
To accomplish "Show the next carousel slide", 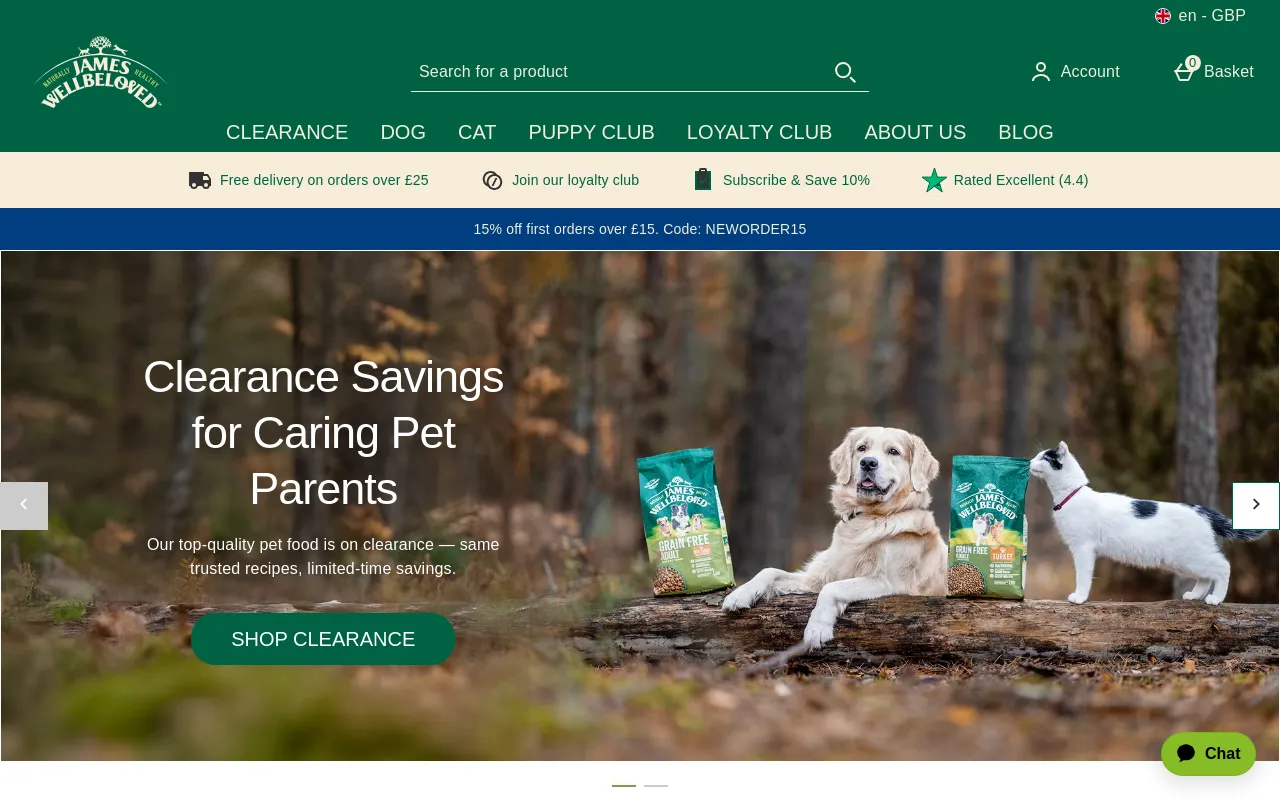I will pos(1256,505).
